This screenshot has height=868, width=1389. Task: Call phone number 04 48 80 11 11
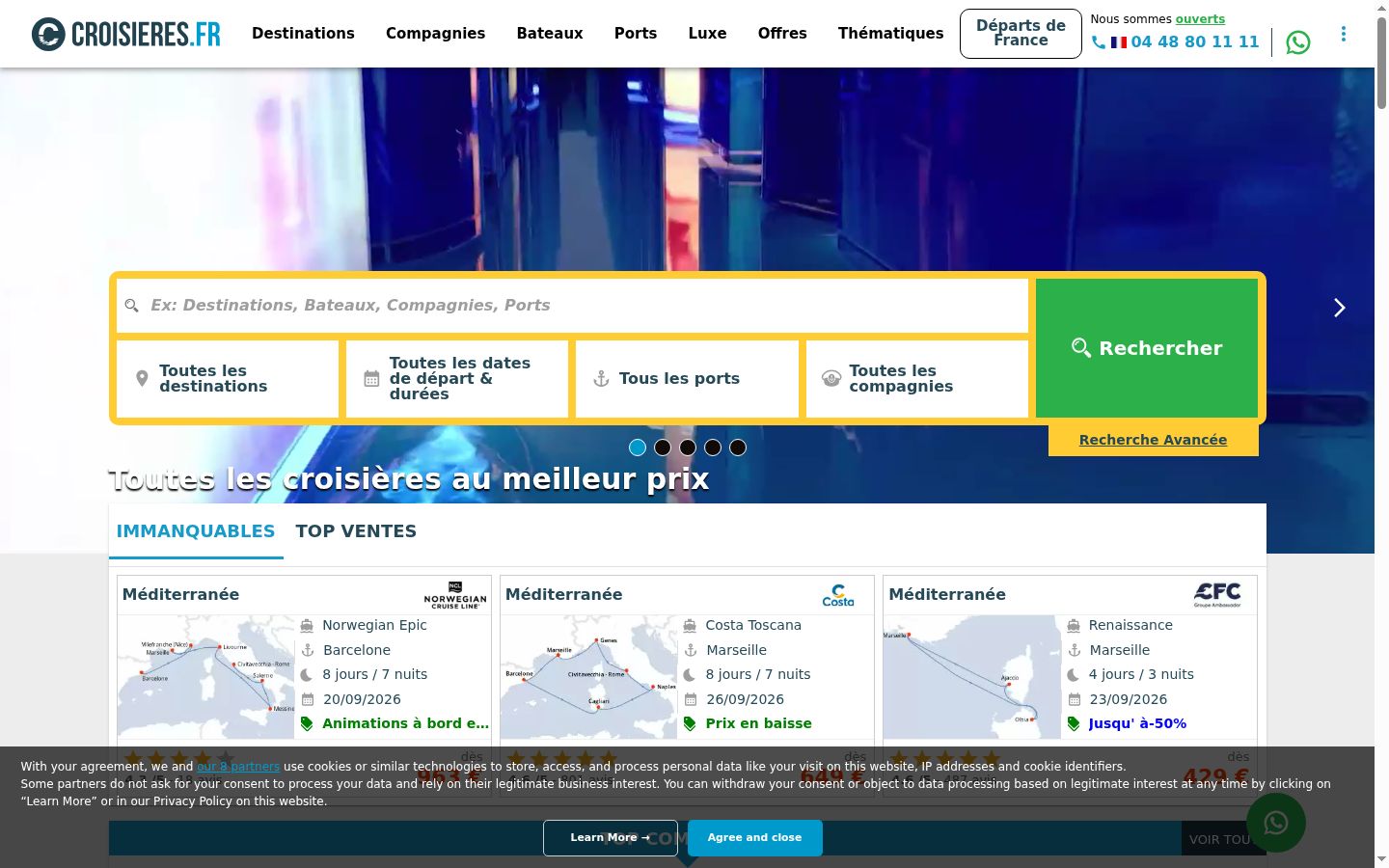pyautogui.click(x=1195, y=42)
